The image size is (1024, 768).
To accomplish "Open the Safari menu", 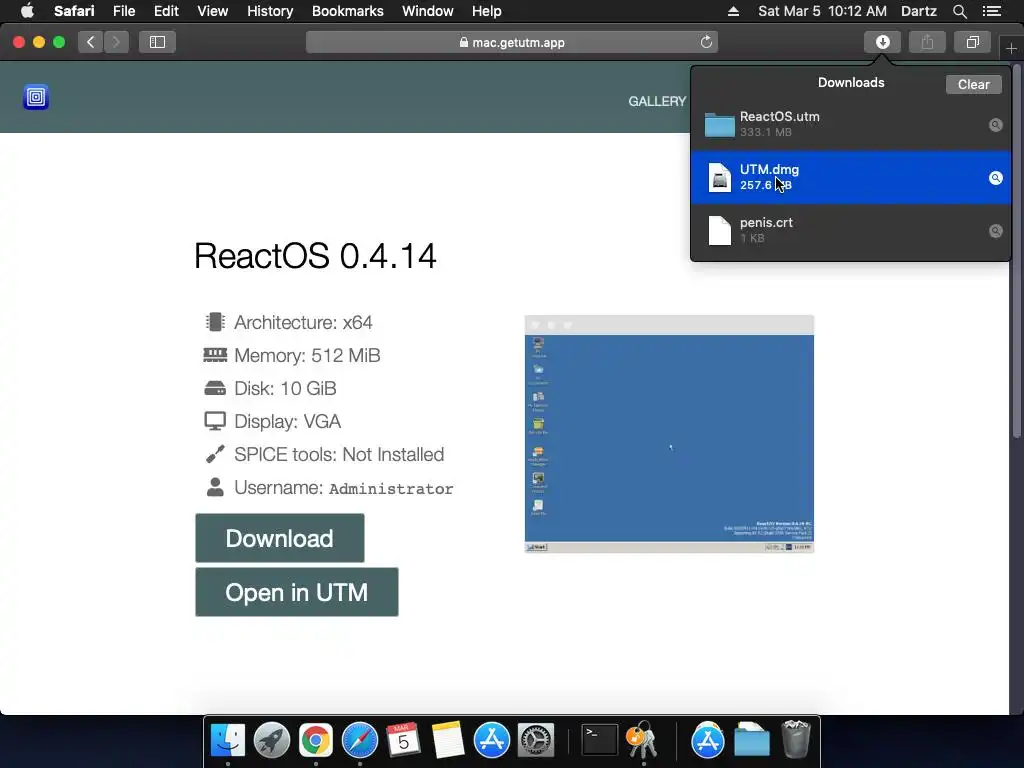I will (x=74, y=11).
